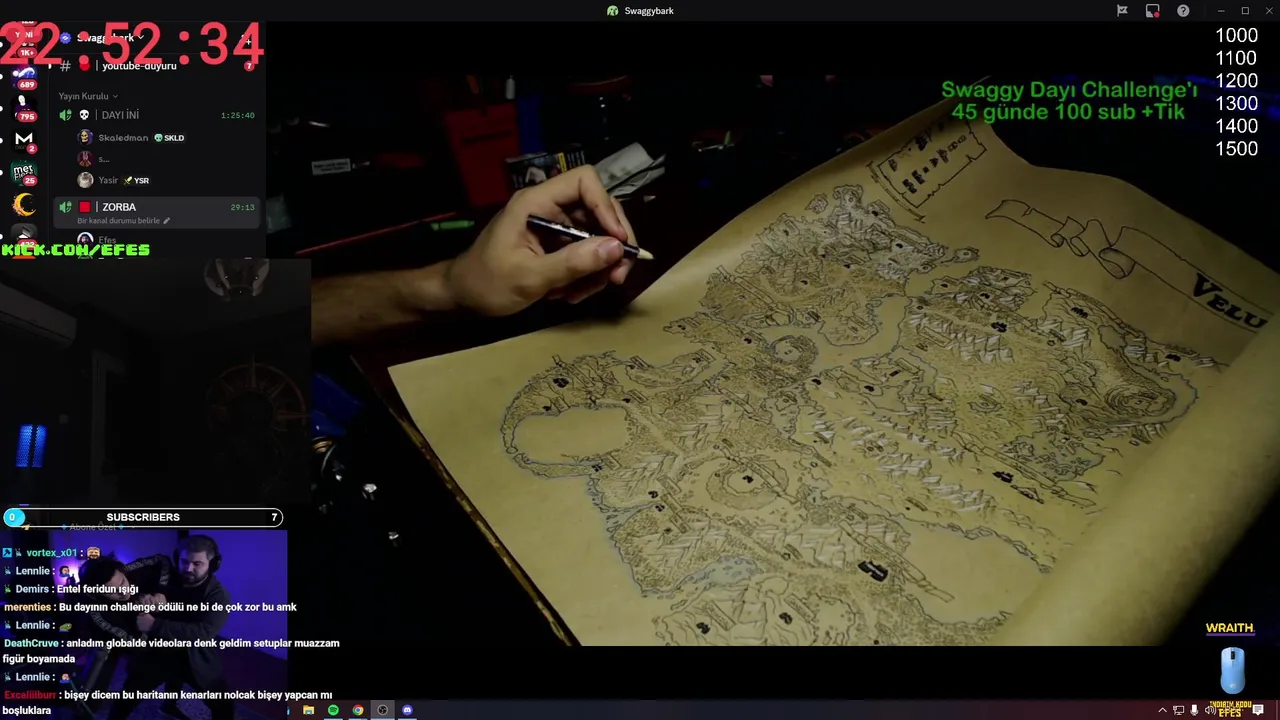Image resolution: width=1280 pixels, height=720 pixels.
Task: Click the microphone icon in system tray
Action: click(1194, 710)
